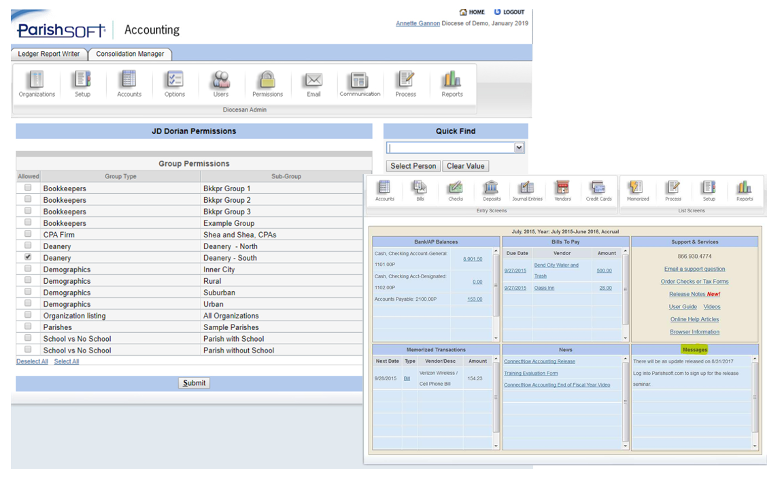Enable Deanery - North checkbox

coord(28,245)
